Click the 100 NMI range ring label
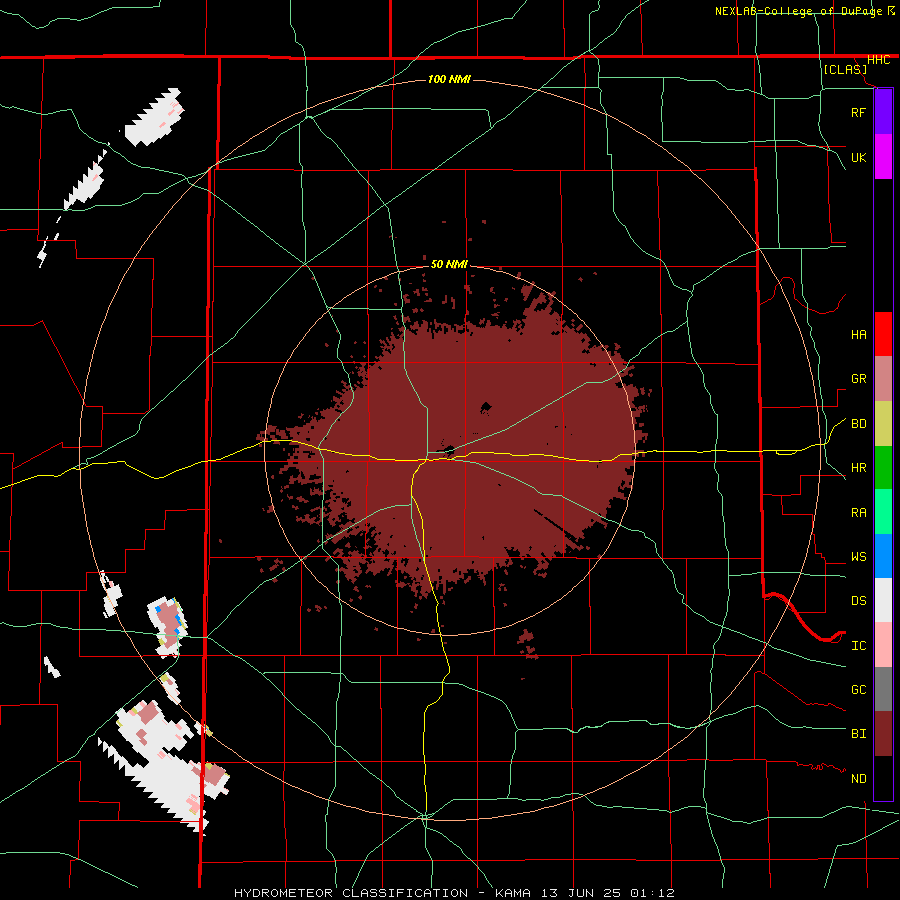The width and height of the screenshot is (900, 900). pyautogui.click(x=449, y=79)
